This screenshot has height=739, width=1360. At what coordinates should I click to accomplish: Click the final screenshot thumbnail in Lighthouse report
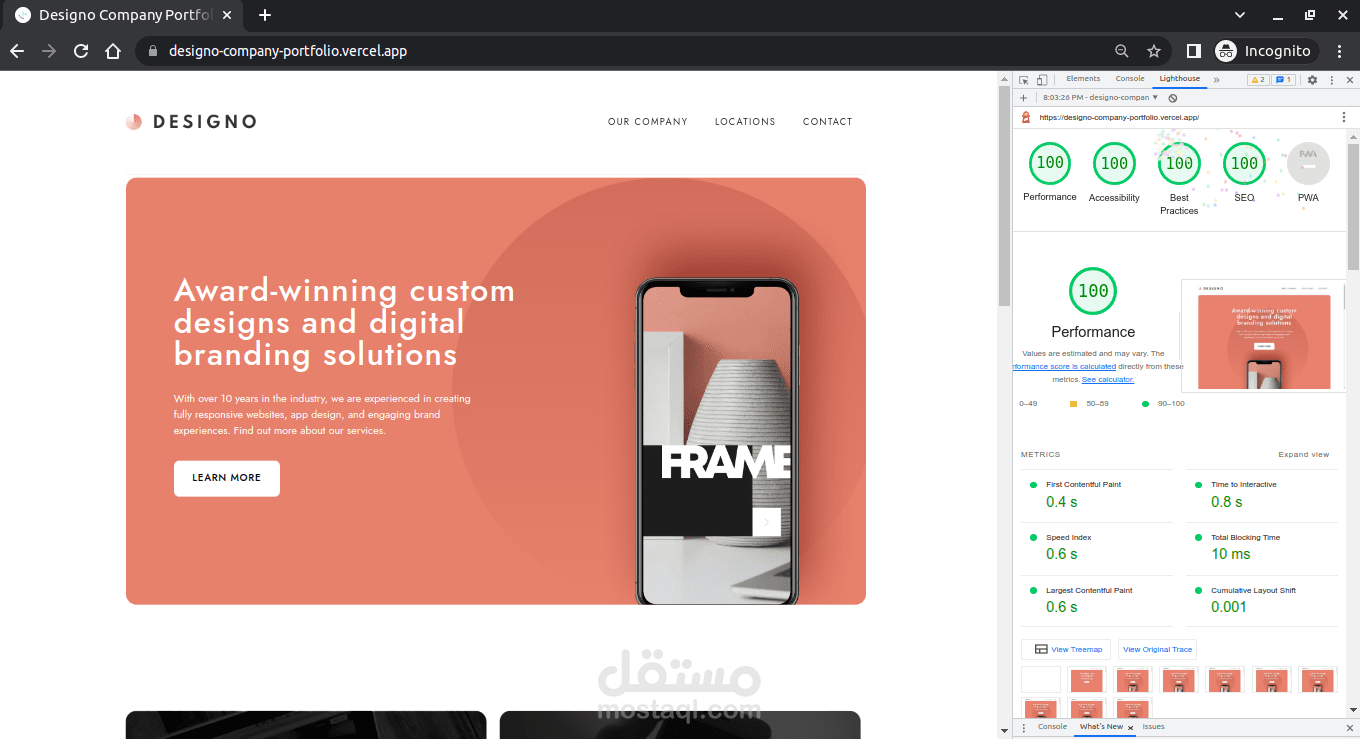1264,336
